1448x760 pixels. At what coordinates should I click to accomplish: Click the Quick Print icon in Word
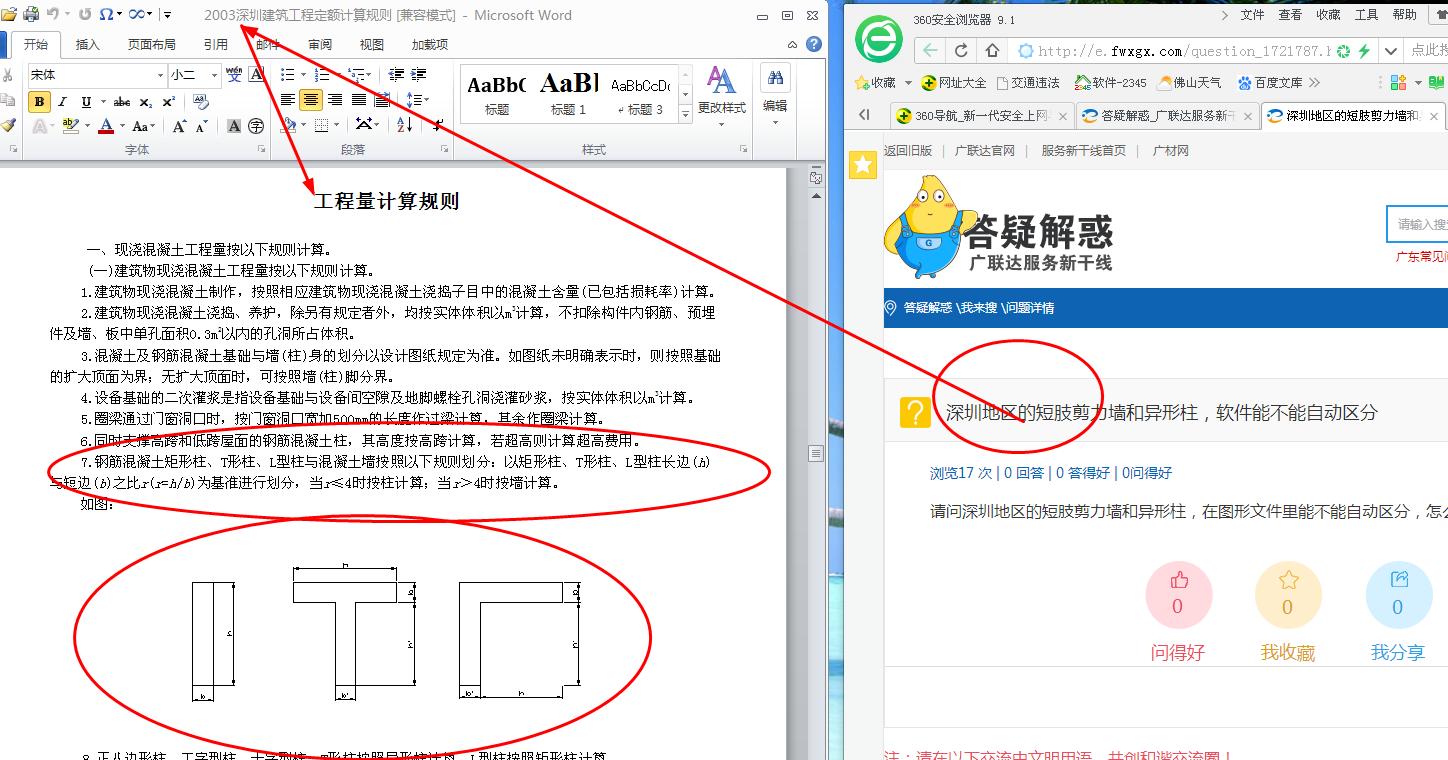pos(31,15)
